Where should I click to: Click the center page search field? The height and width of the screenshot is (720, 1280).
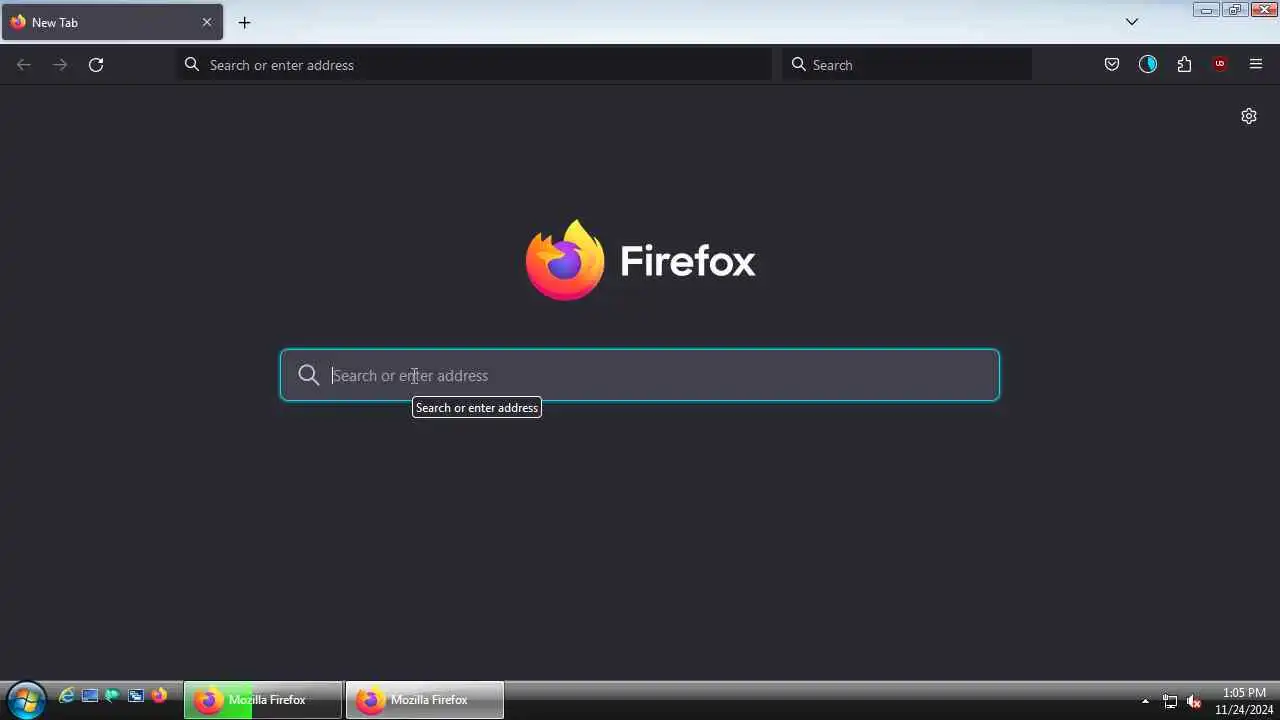640,375
